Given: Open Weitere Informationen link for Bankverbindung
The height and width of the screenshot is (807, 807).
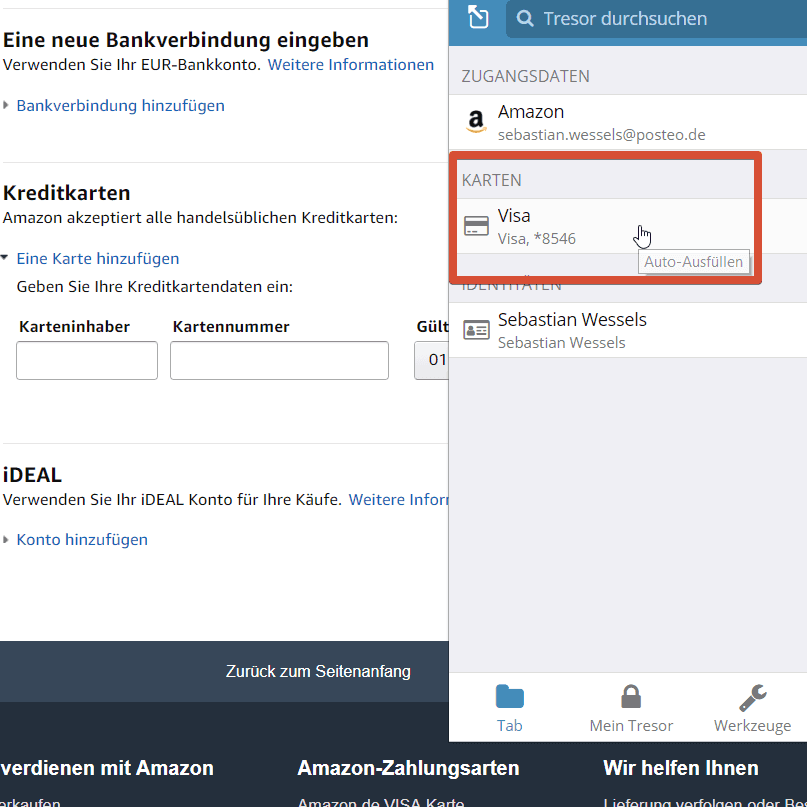Looking at the screenshot, I should (350, 65).
